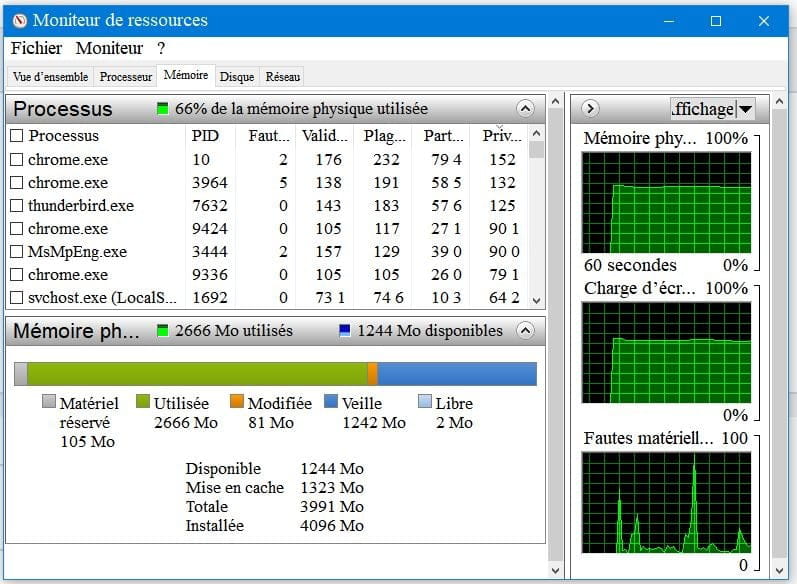
Task: Check the svchost.exe process checkbox
Action: (16, 298)
